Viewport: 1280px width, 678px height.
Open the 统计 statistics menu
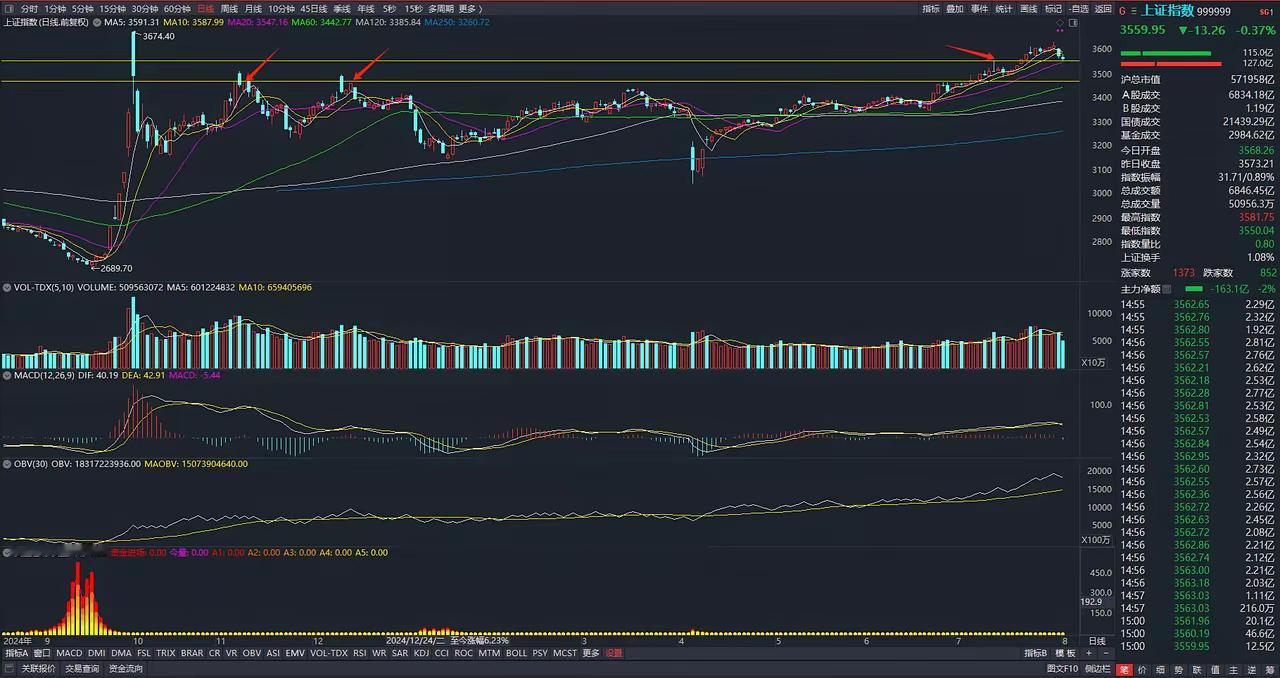pos(1004,9)
